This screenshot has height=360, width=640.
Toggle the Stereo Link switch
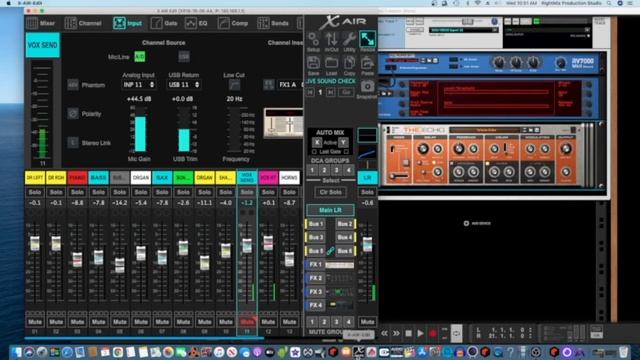click(x=73, y=143)
